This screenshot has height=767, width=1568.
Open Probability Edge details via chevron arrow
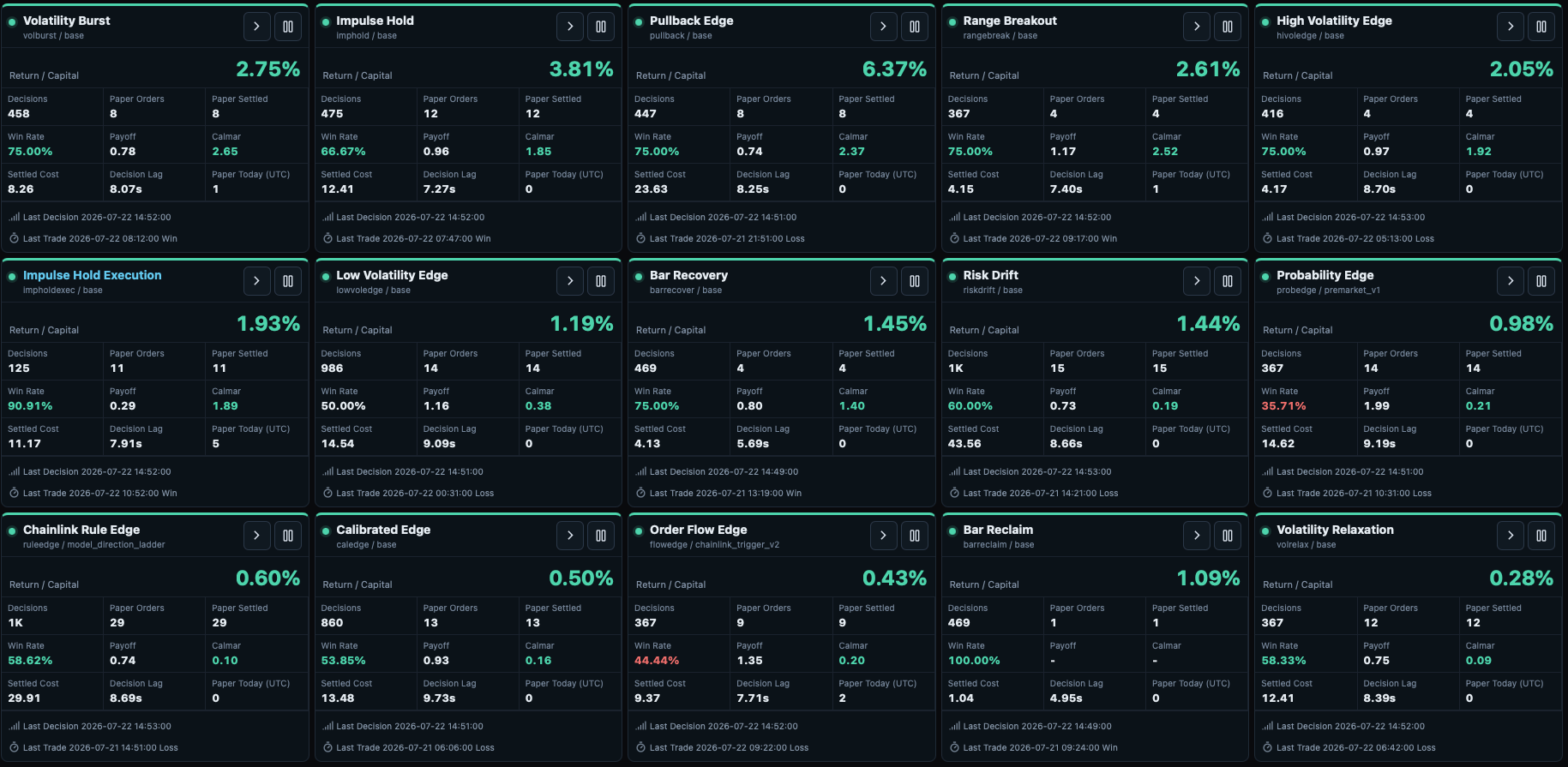1510,281
